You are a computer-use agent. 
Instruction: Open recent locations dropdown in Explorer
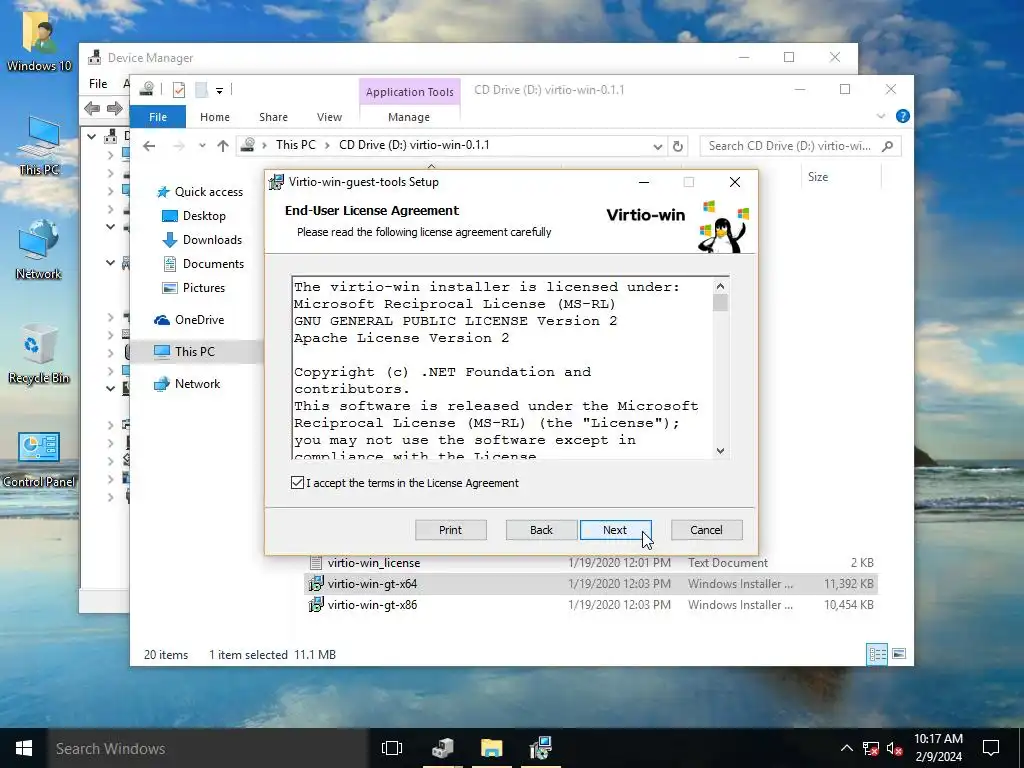pyautogui.click(x=202, y=146)
